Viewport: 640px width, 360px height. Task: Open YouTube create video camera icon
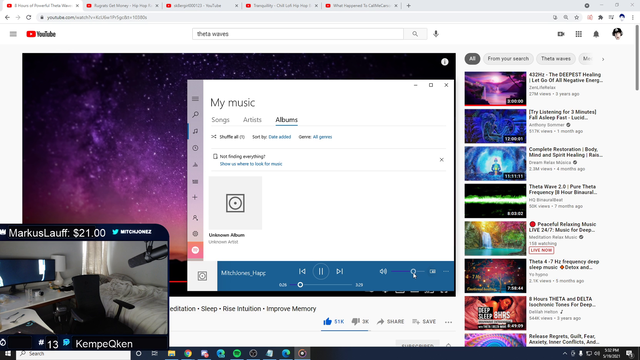coord(561,34)
